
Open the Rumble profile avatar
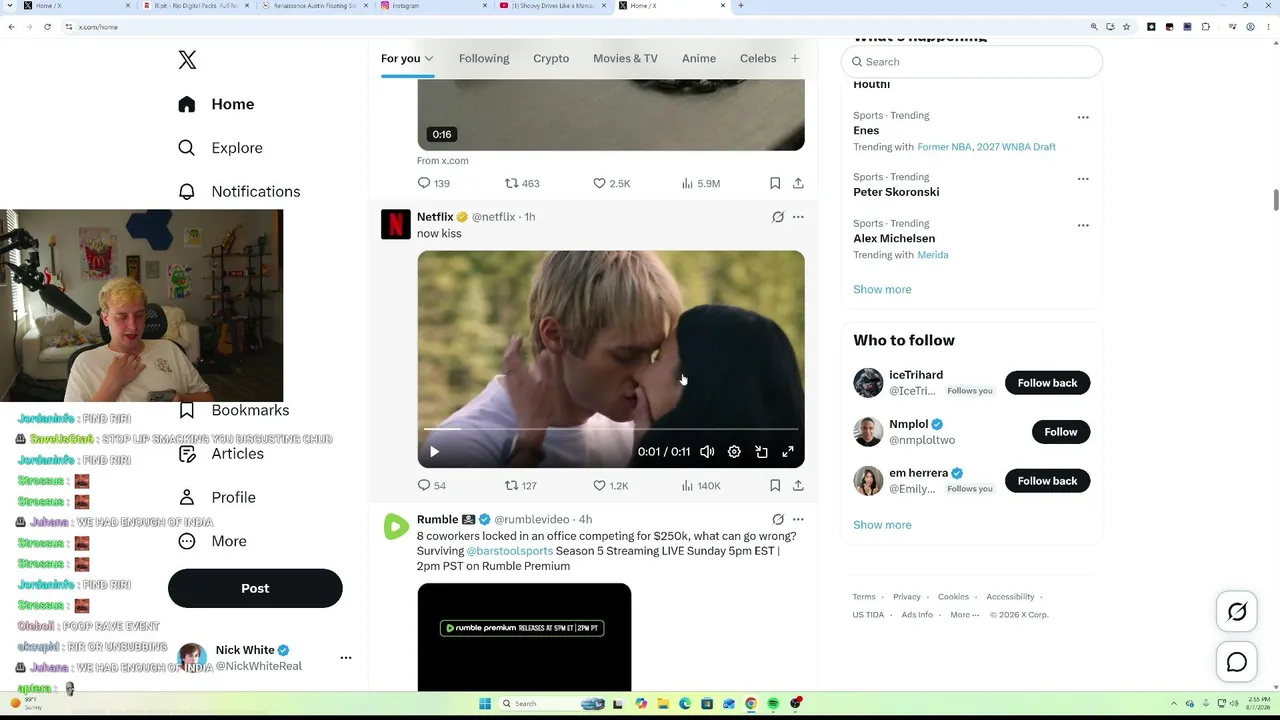click(396, 527)
